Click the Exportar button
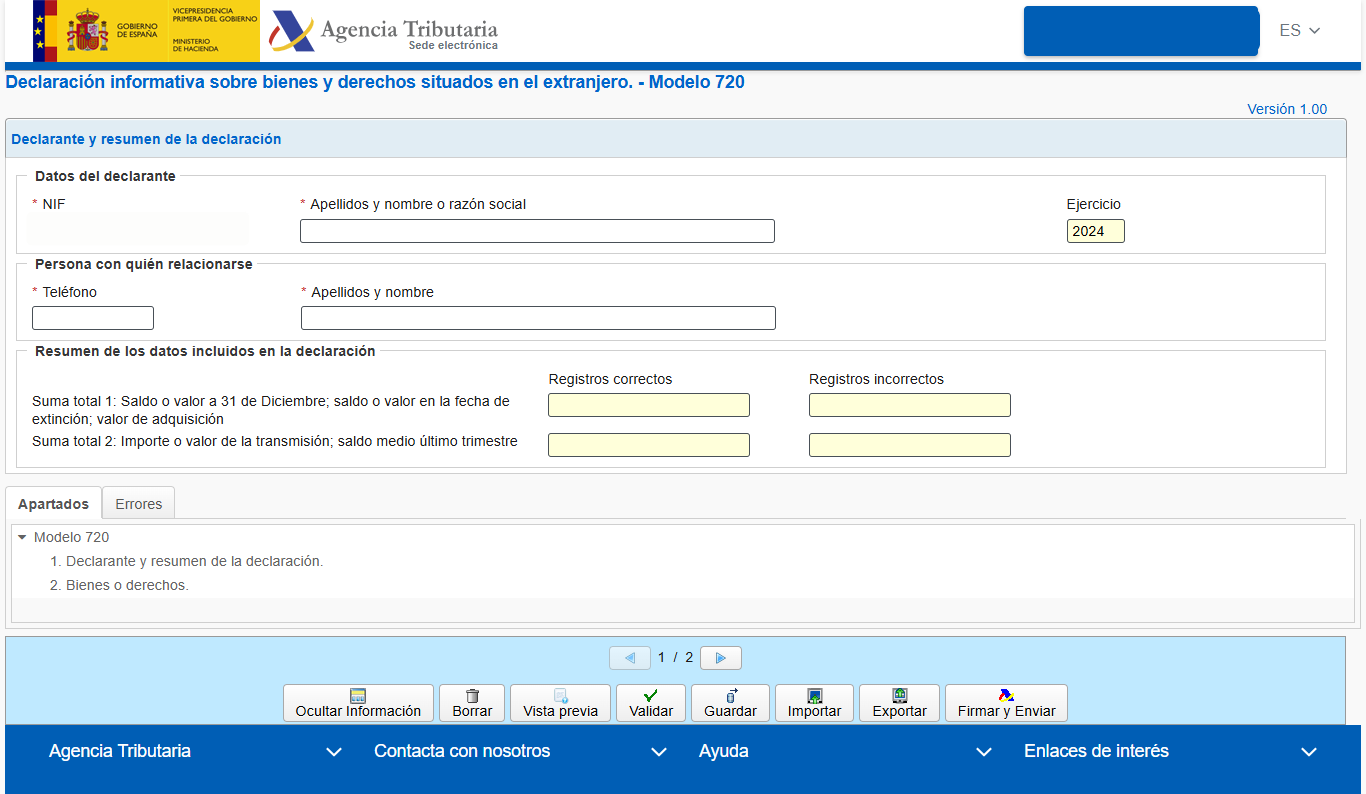This screenshot has width=1366, height=794. click(899, 703)
